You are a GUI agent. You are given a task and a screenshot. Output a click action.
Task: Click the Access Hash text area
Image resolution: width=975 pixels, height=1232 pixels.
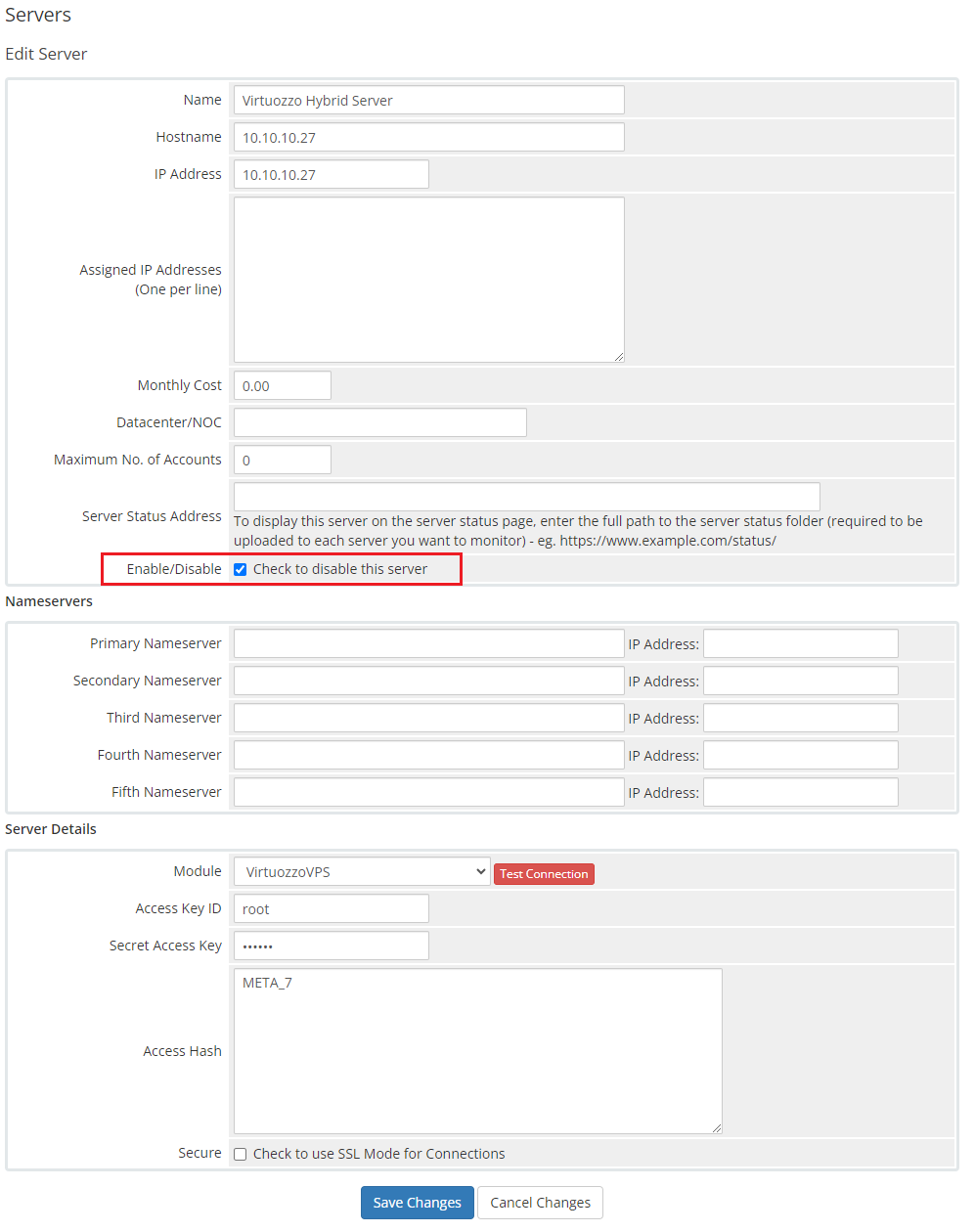tap(477, 1051)
